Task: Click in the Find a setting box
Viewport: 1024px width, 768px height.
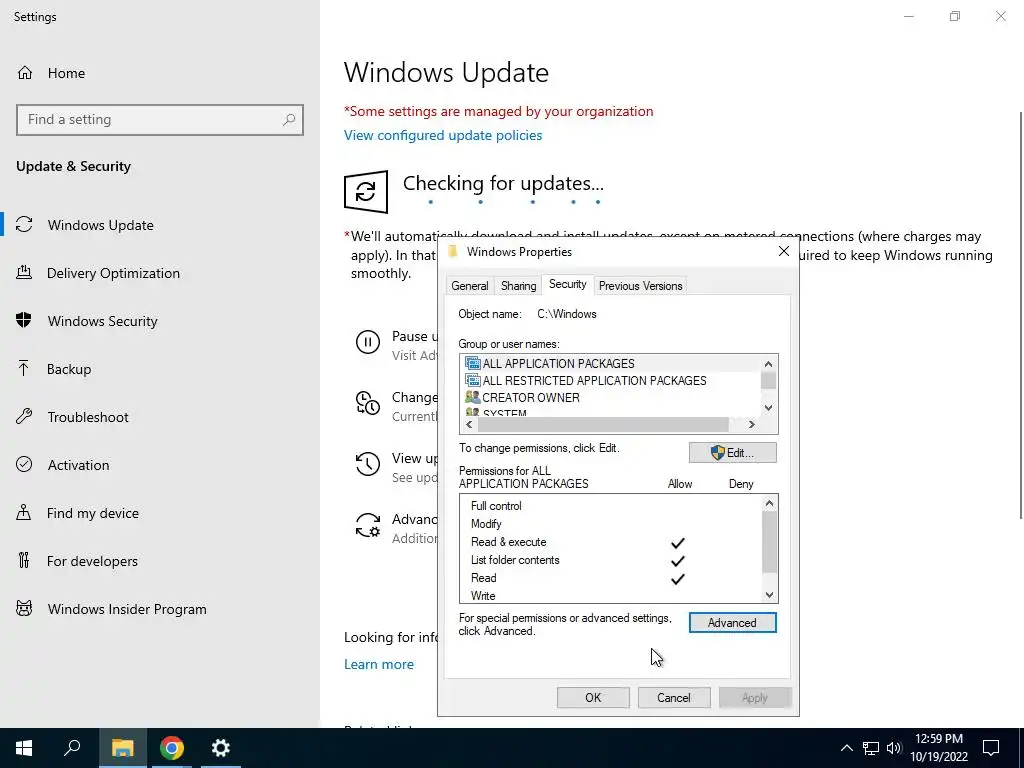Action: point(160,120)
